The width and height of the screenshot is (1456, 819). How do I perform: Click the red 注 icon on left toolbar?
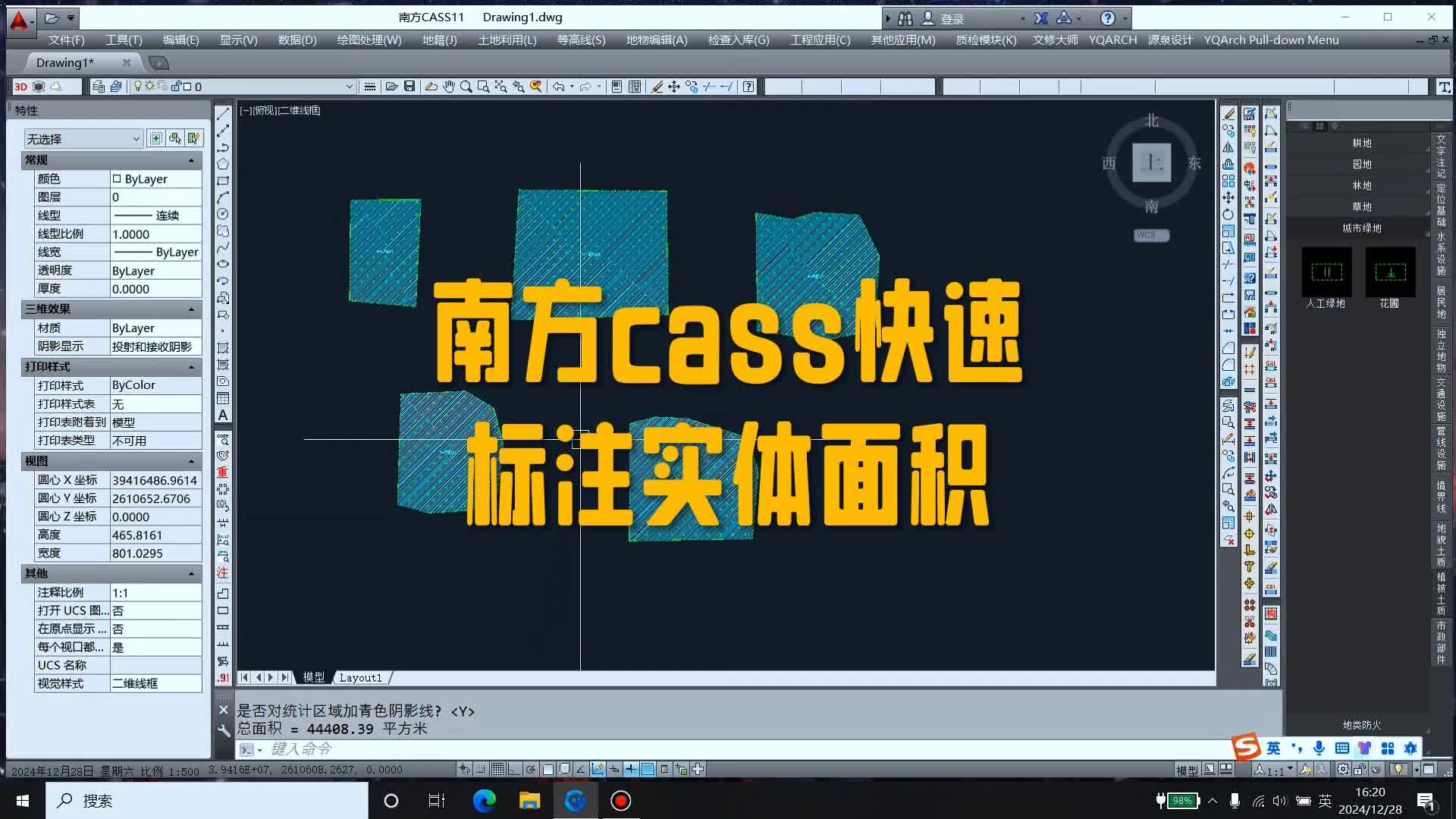(x=223, y=573)
